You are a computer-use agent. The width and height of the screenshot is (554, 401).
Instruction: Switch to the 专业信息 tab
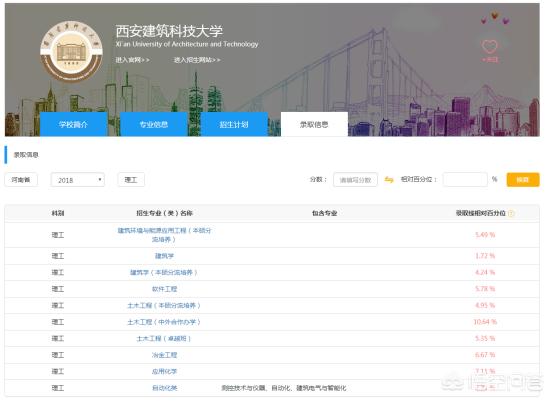click(154, 124)
